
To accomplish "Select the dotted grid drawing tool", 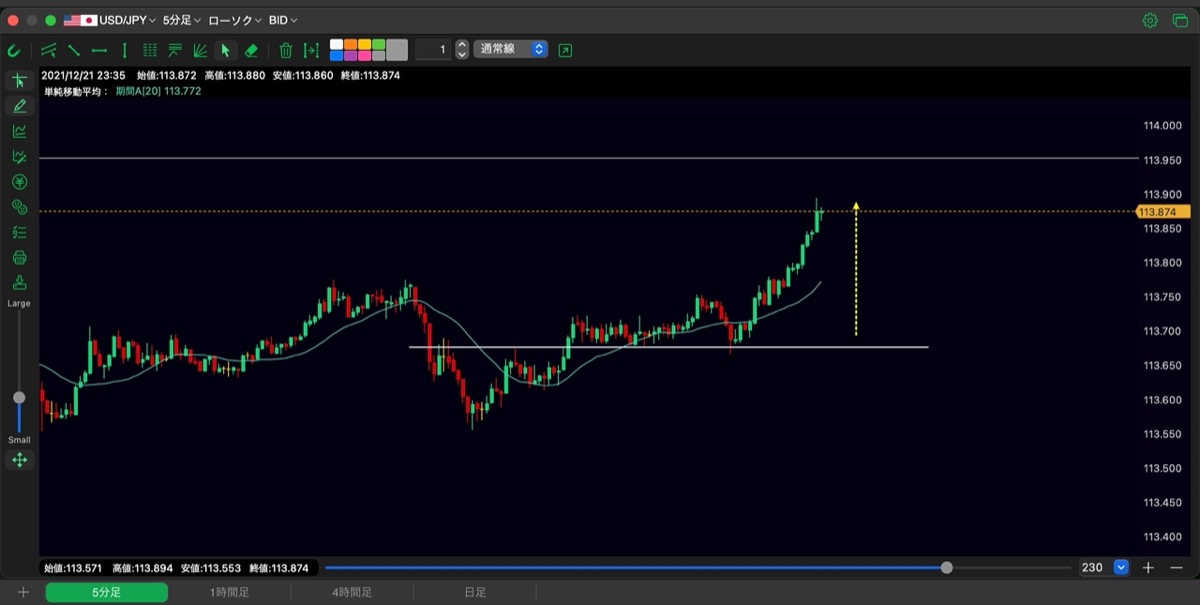I will (x=150, y=50).
